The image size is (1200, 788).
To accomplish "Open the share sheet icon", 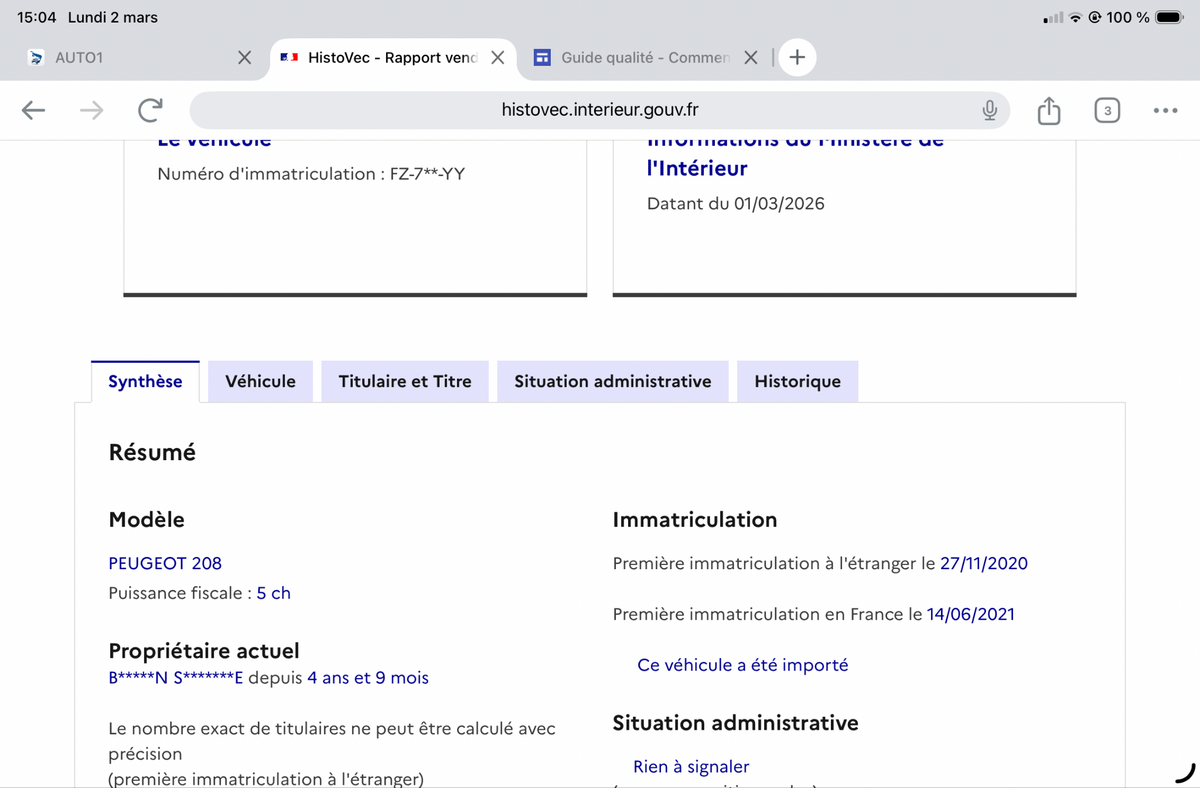I will point(1048,110).
